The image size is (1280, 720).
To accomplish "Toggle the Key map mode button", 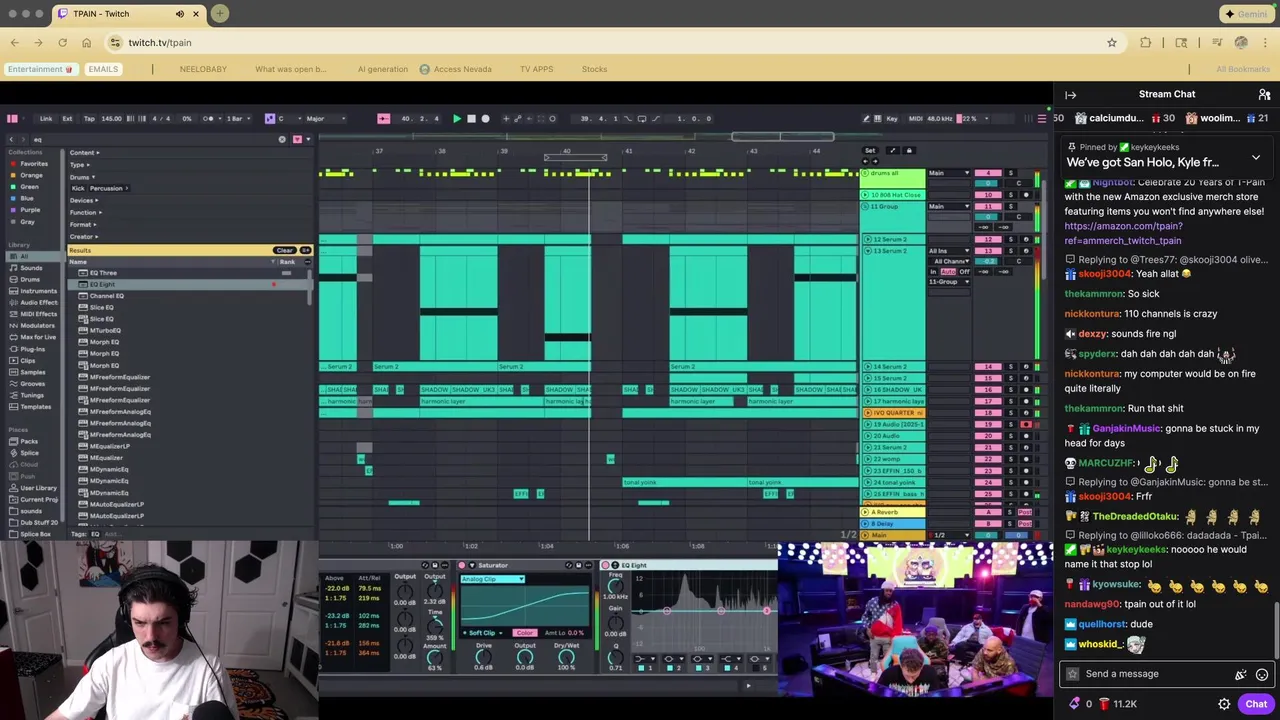I will (x=892, y=119).
